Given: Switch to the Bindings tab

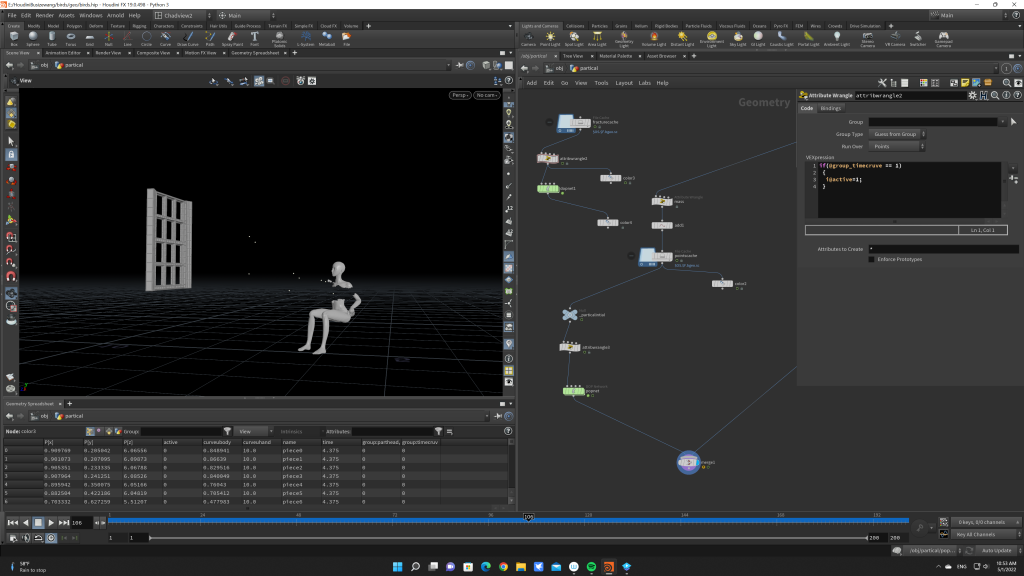Looking at the screenshot, I should click(831, 108).
